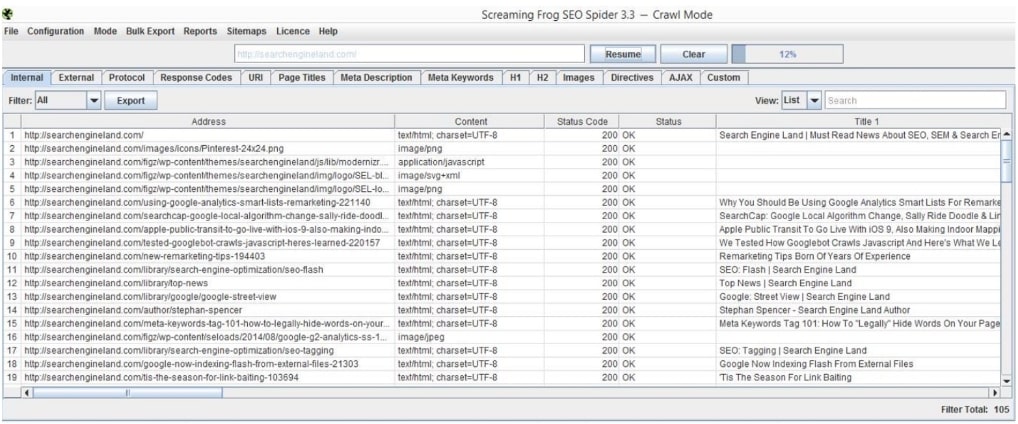This screenshot has height=424, width=1018.
Task: Click the image/jpeg content cell
Action: point(469,337)
